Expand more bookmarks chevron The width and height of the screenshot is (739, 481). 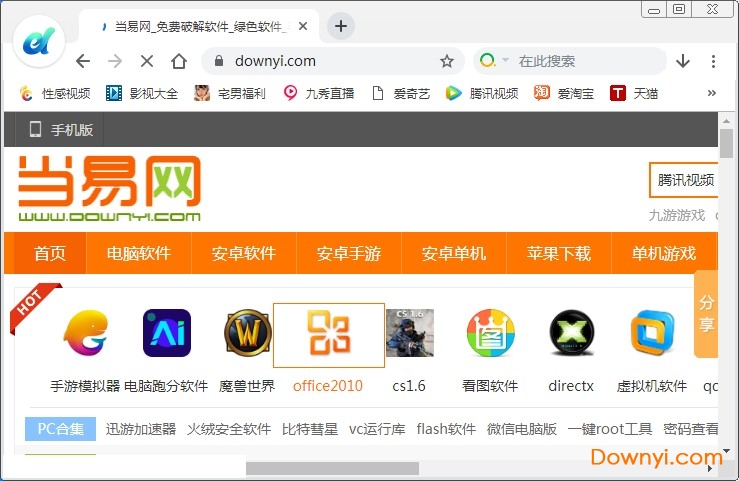pos(712,93)
